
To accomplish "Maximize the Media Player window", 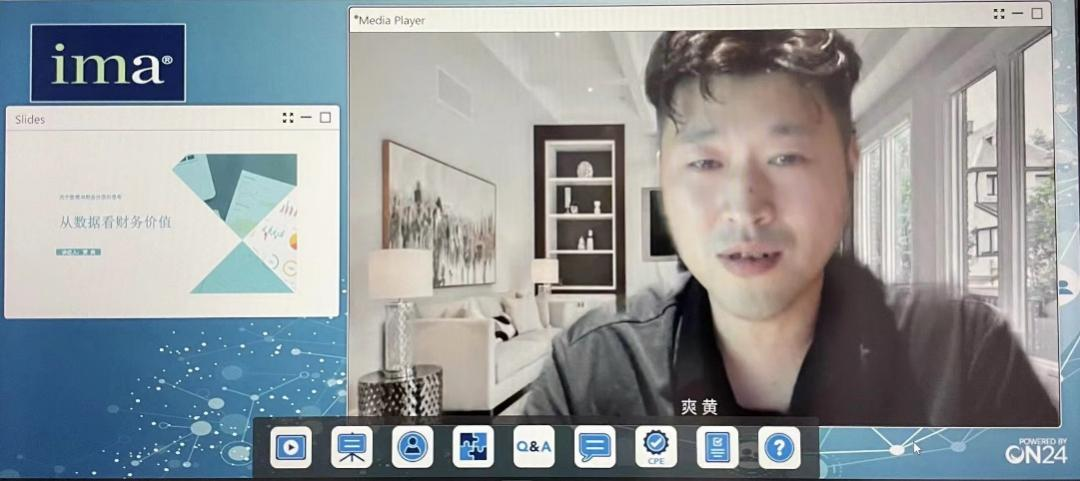I will [1037, 14].
